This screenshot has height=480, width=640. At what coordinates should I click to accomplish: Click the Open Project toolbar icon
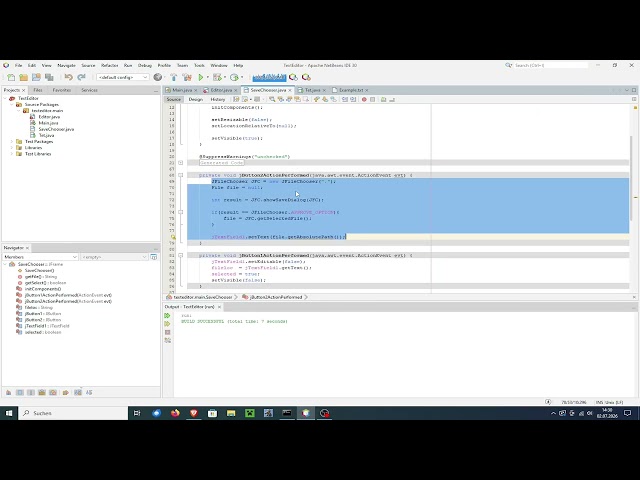(36, 77)
